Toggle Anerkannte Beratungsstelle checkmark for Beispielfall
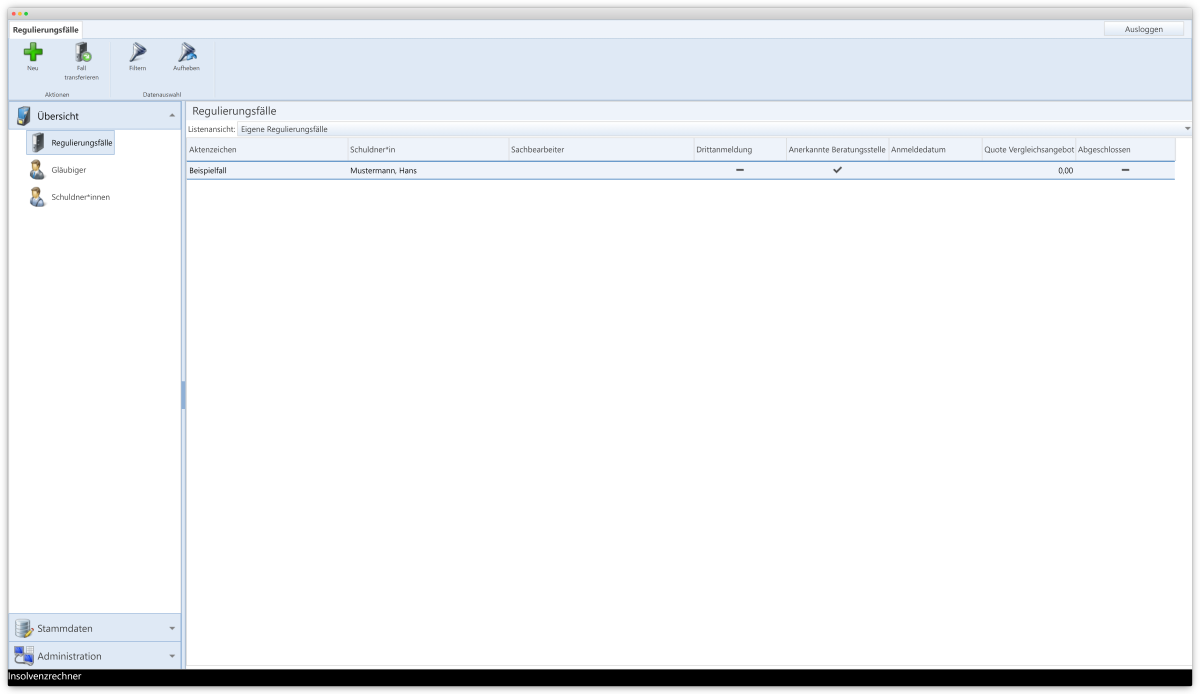Image resolution: width=1200 pixels, height=694 pixels. 837,171
